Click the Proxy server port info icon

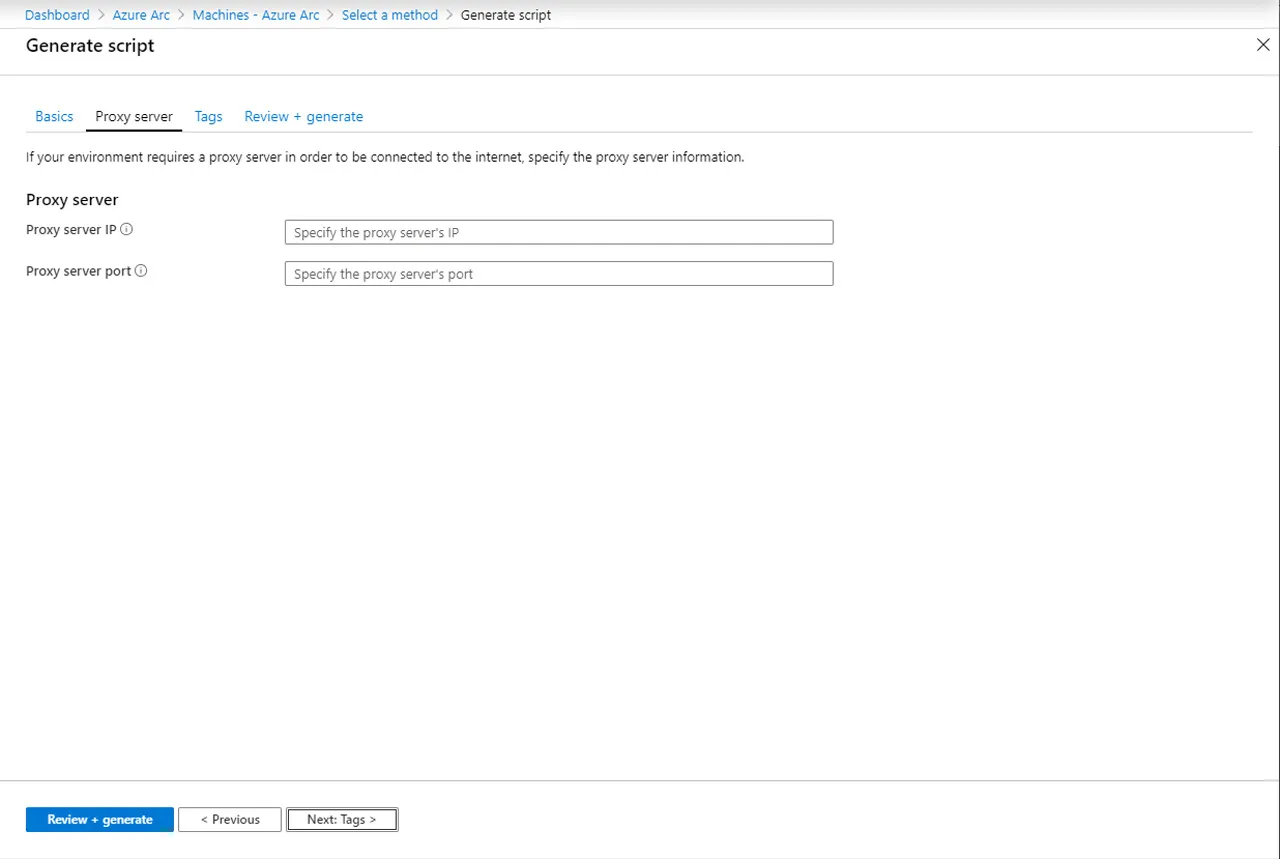click(x=141, y=271)
